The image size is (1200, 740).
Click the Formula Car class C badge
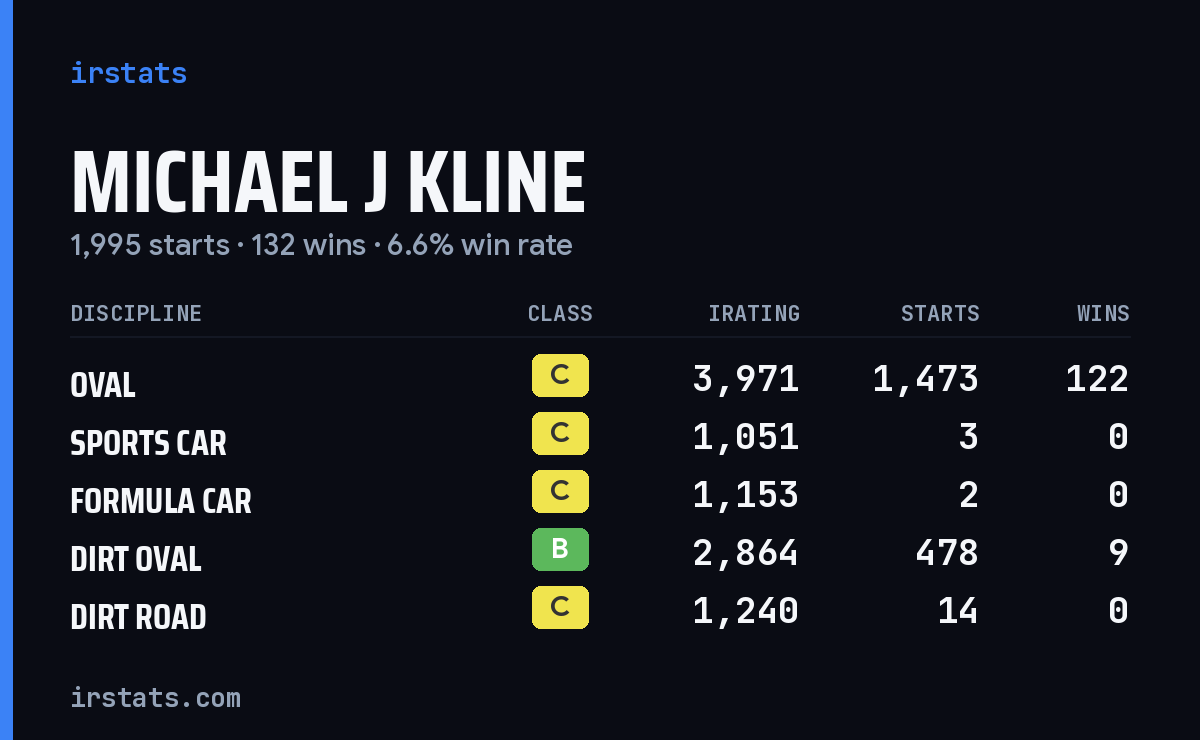click(560, 492)
